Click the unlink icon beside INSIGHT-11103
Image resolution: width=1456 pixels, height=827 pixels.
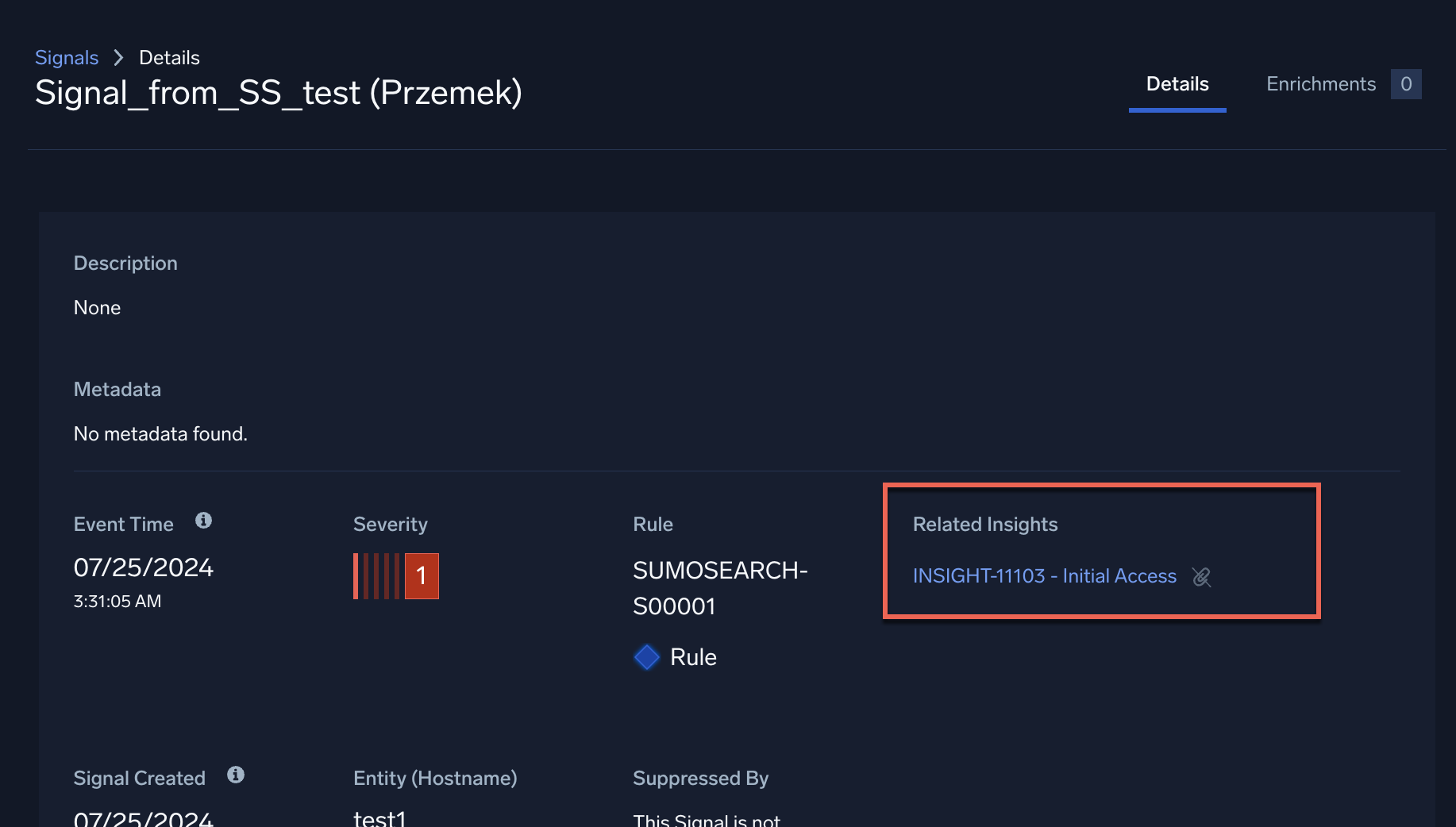tap(1201, 577)
